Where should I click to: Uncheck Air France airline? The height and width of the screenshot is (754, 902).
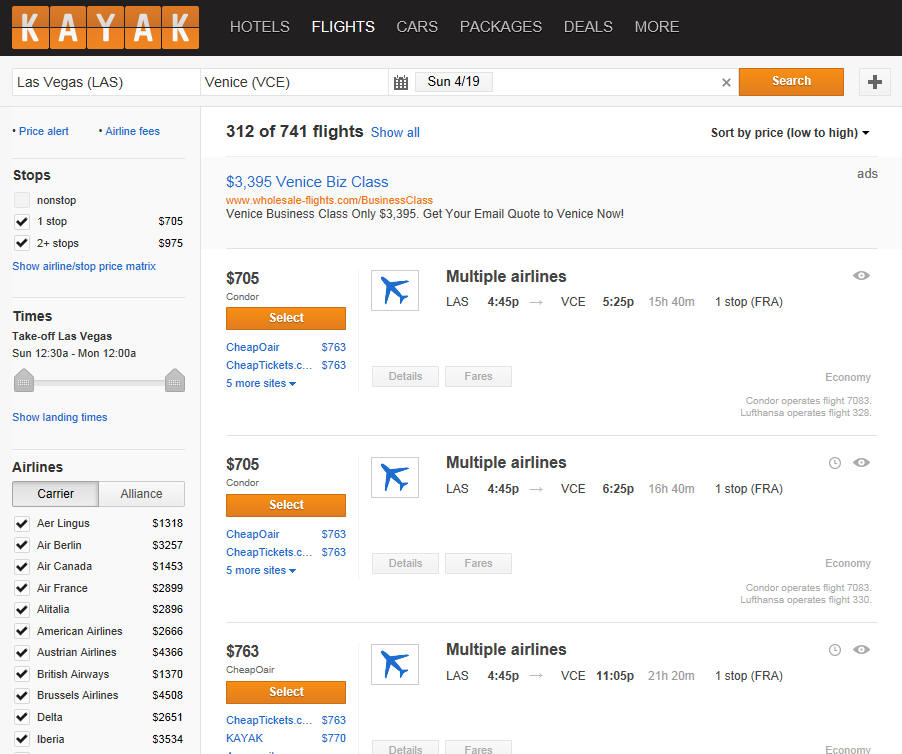pos(22,588)
